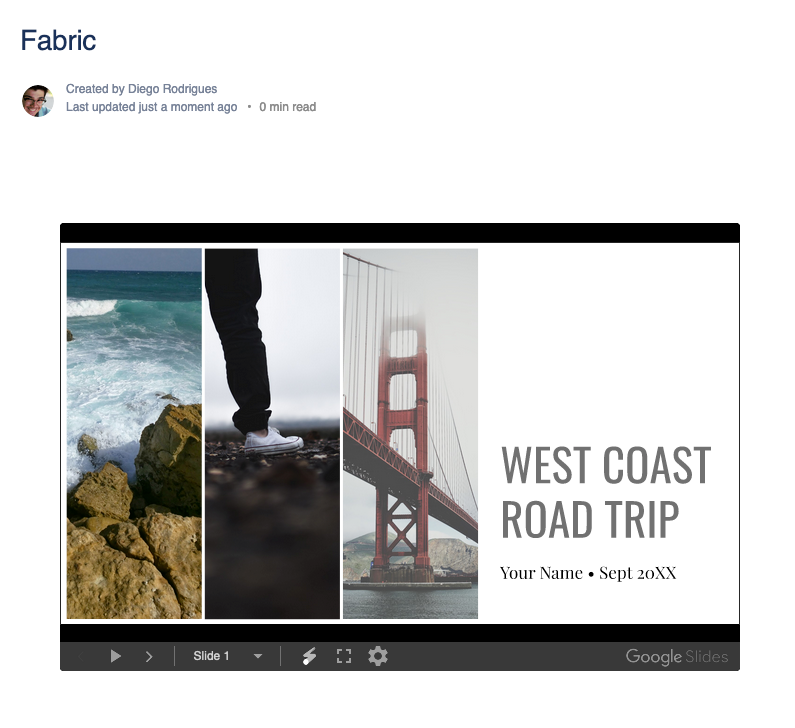This screenshot has width=795, height=728.
Task: Click the author avatar picture
Action: click(38, 100)
